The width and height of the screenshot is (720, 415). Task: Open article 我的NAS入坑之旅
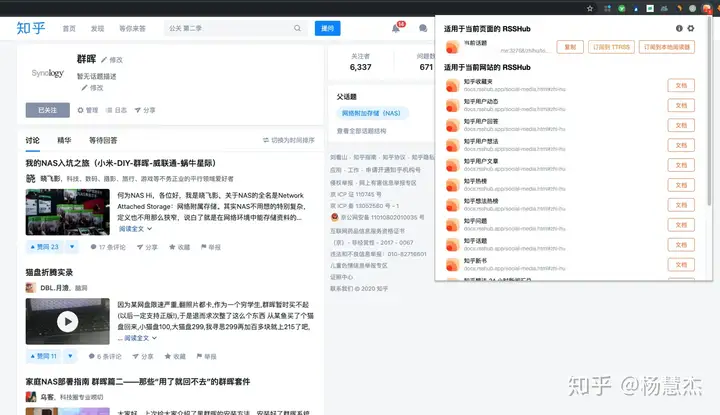[121, 163]
